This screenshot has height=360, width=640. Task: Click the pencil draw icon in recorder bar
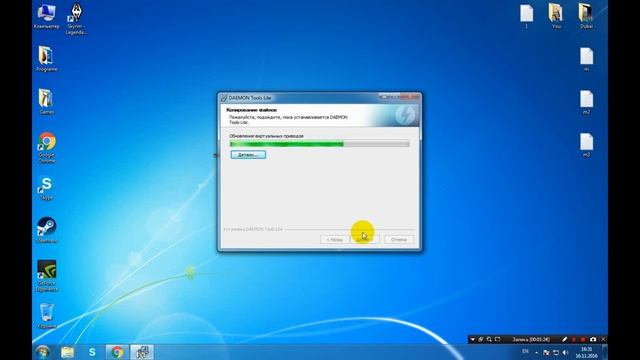pos(564,339)
